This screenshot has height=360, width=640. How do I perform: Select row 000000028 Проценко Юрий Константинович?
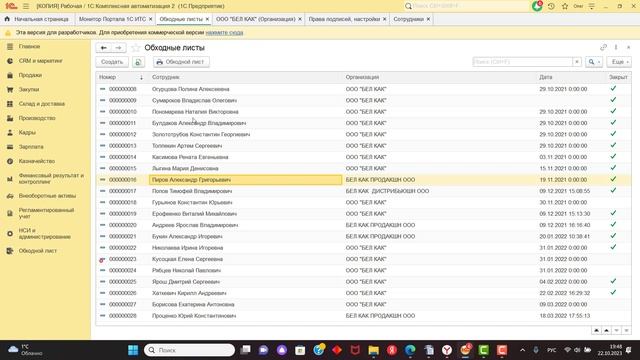tap(363, 316)
